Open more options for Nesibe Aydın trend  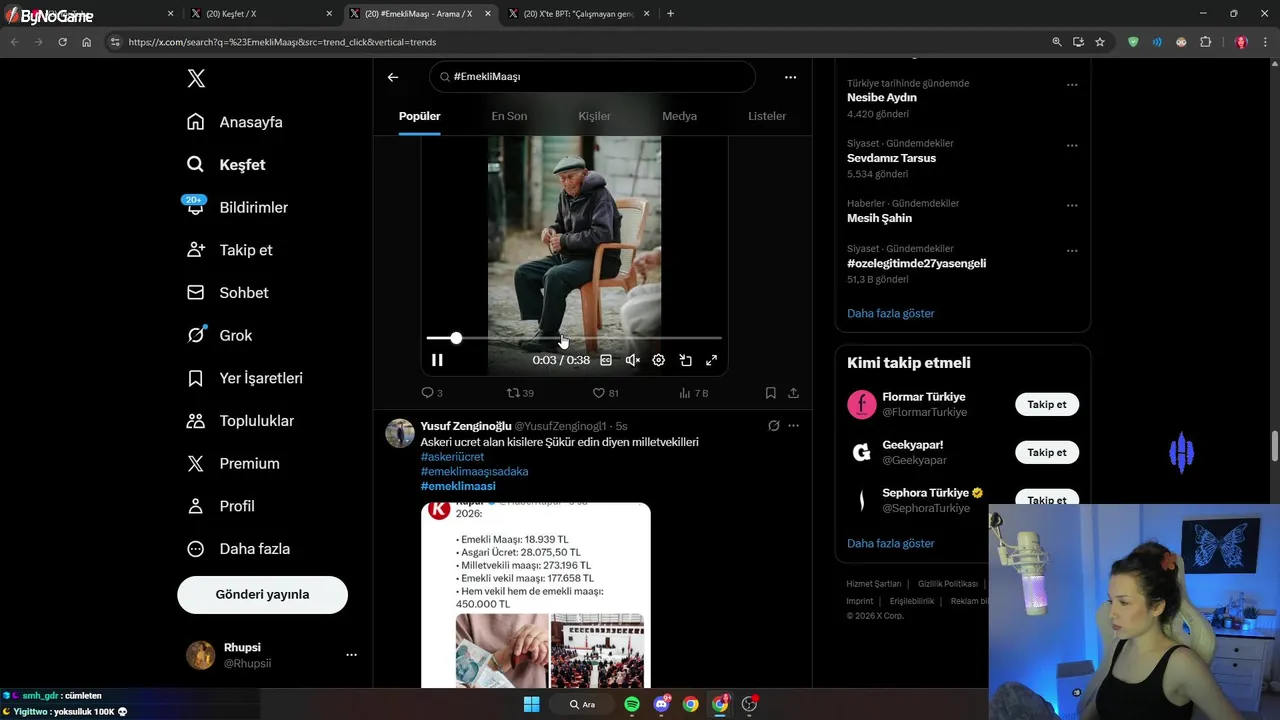pos(1072,85)
